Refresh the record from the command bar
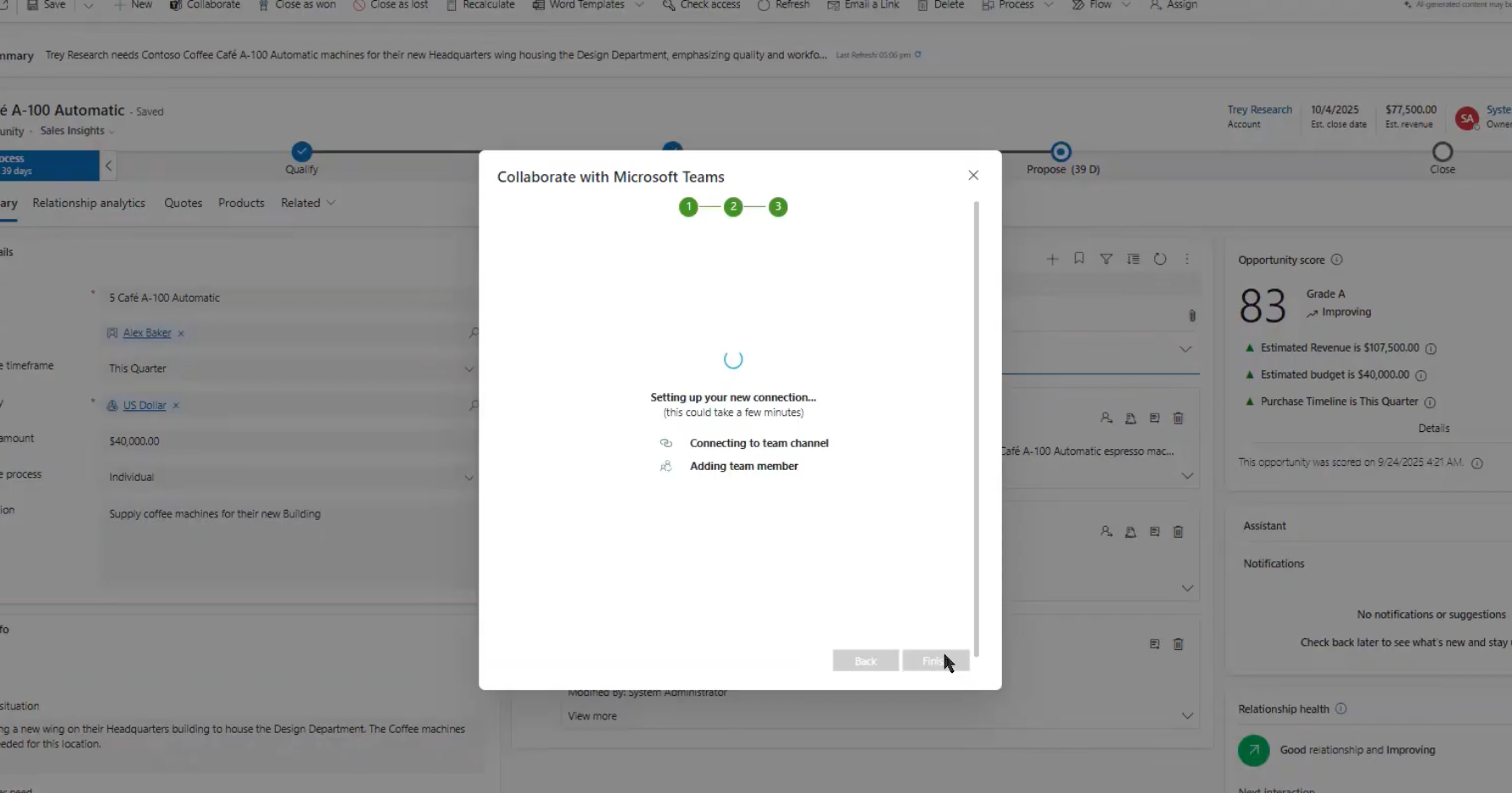 784,5
